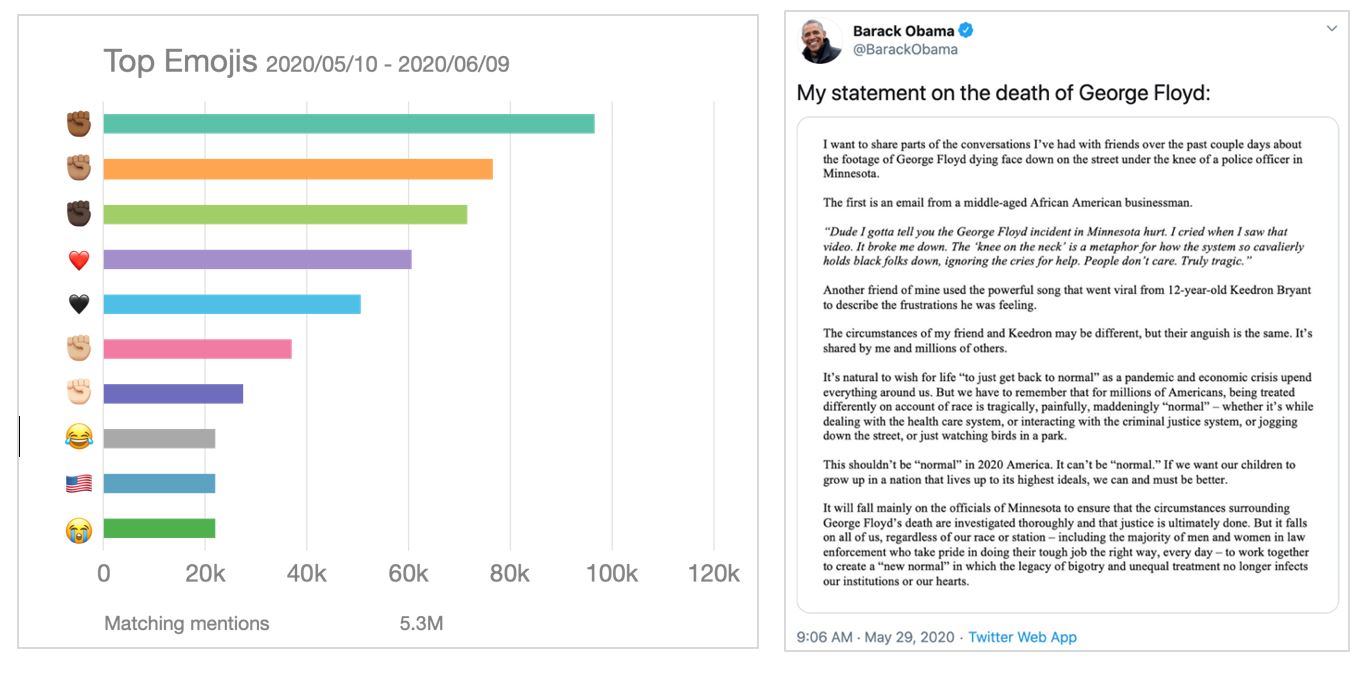Open the tweet options chevron menu
Viewport: 1358px width, 673px height.
[1331, 29]
